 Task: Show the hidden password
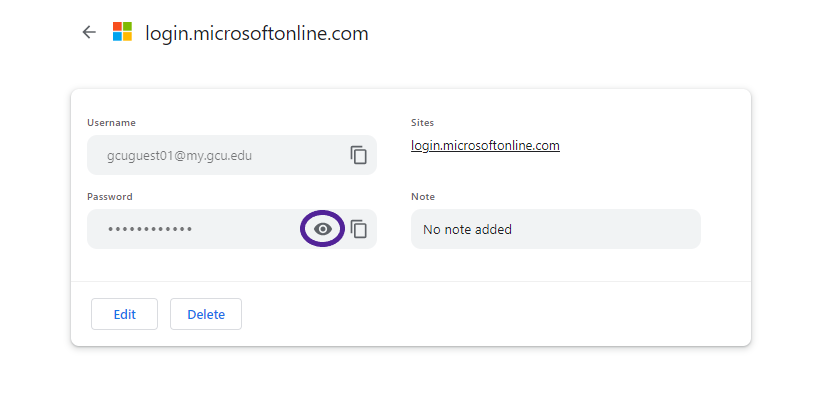pos(323,229)
